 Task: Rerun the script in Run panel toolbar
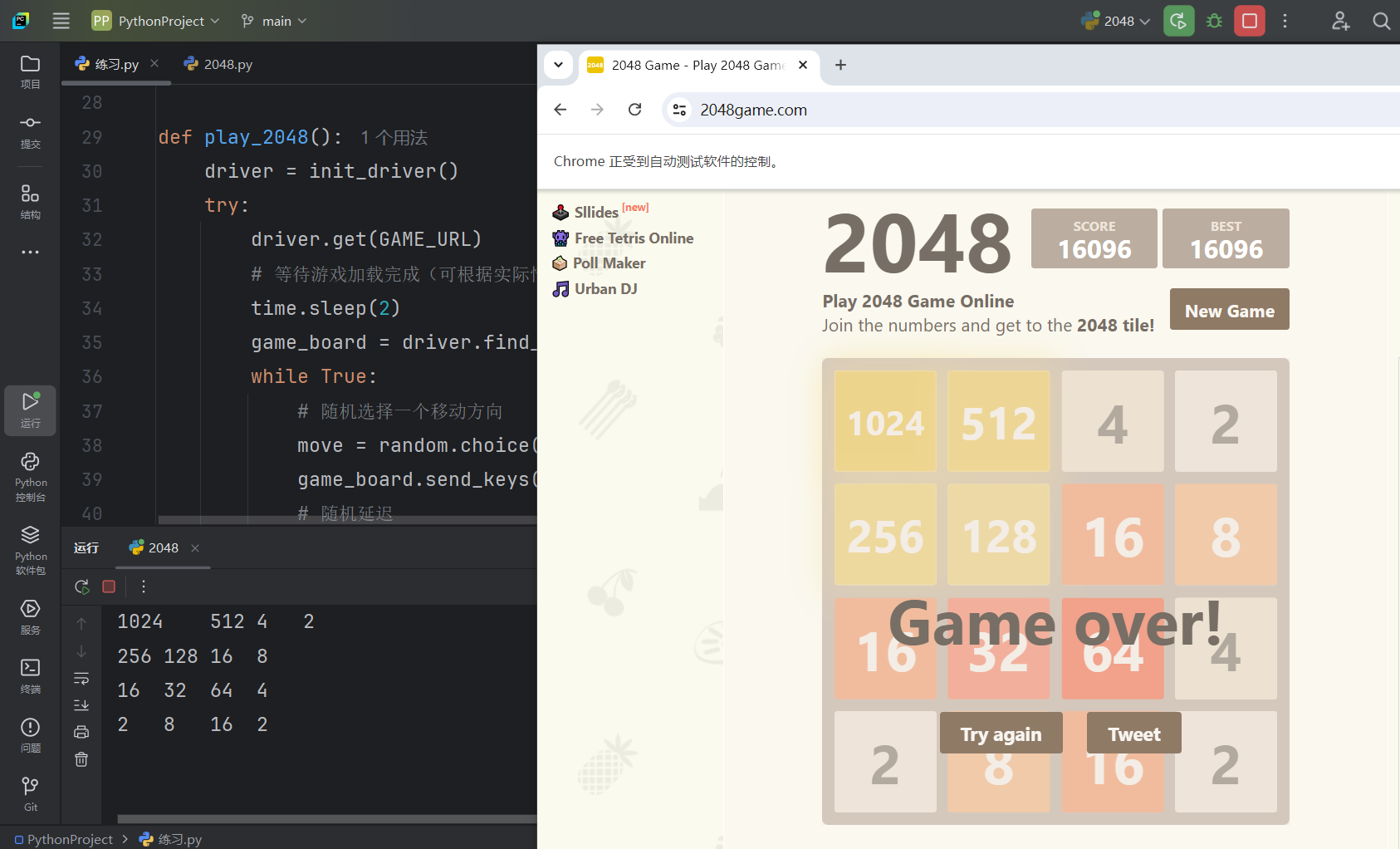click(81, 586)
